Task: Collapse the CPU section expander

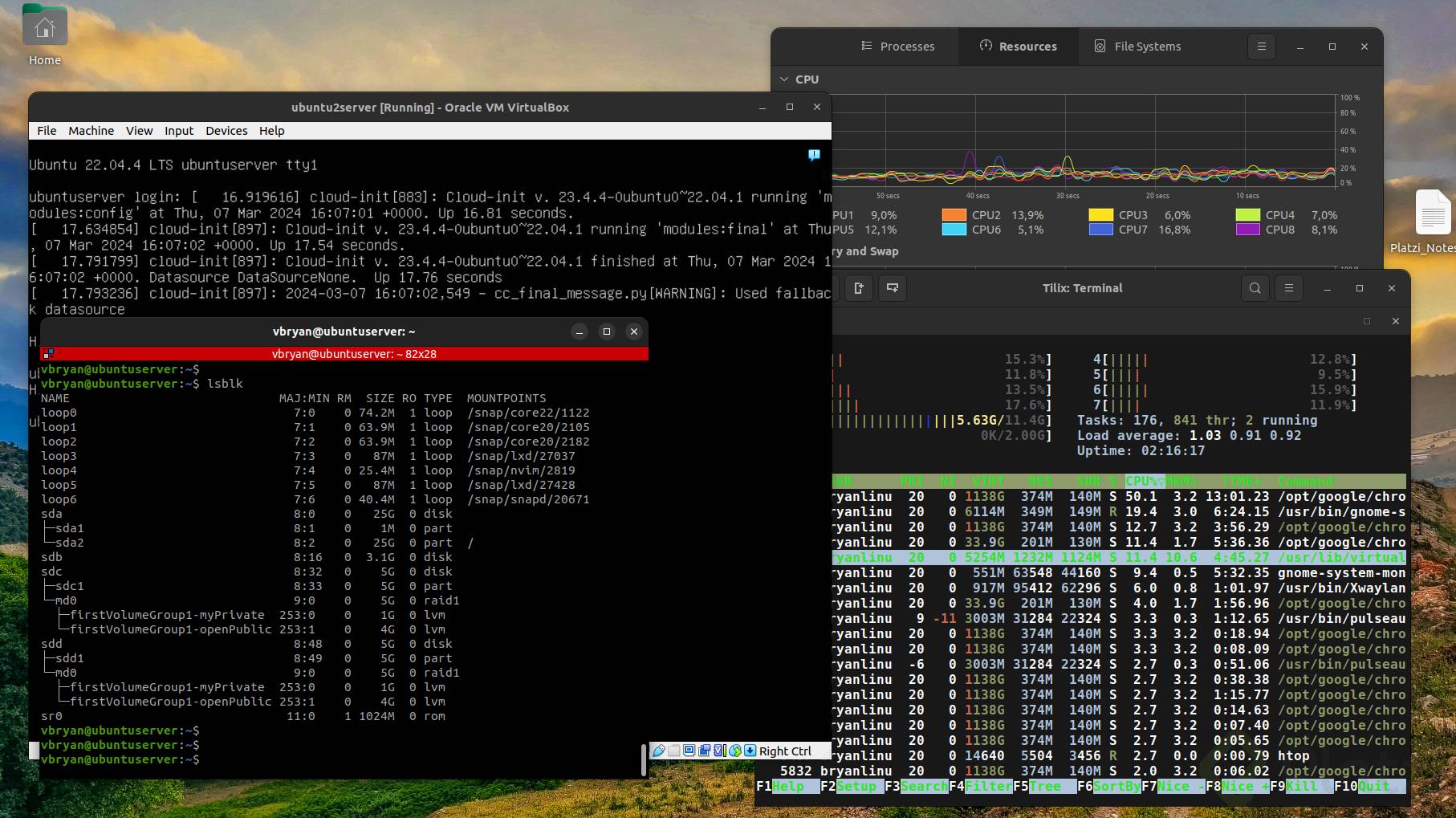Action: 785,79
